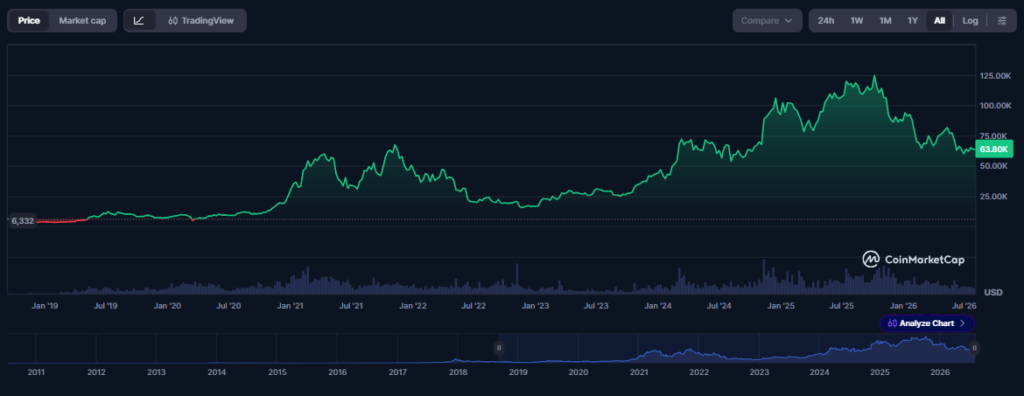This screenshot has height=396, width=1024.
Task: Select the 1M time range
Action: click(x=885, y=21)
